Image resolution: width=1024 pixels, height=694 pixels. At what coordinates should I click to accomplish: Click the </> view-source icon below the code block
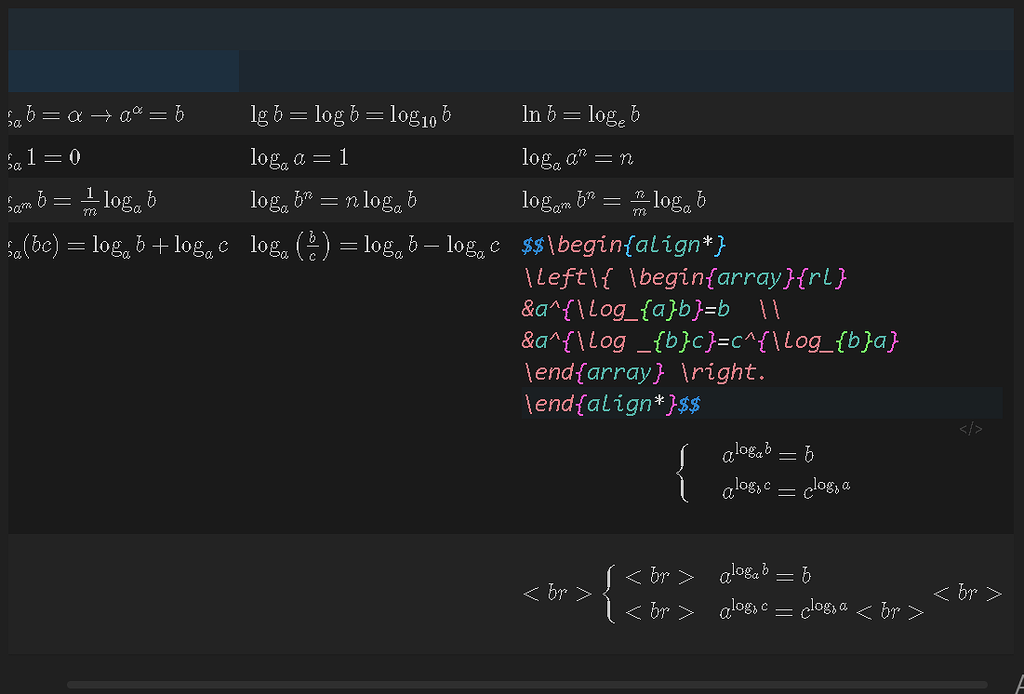click(971, 429)
